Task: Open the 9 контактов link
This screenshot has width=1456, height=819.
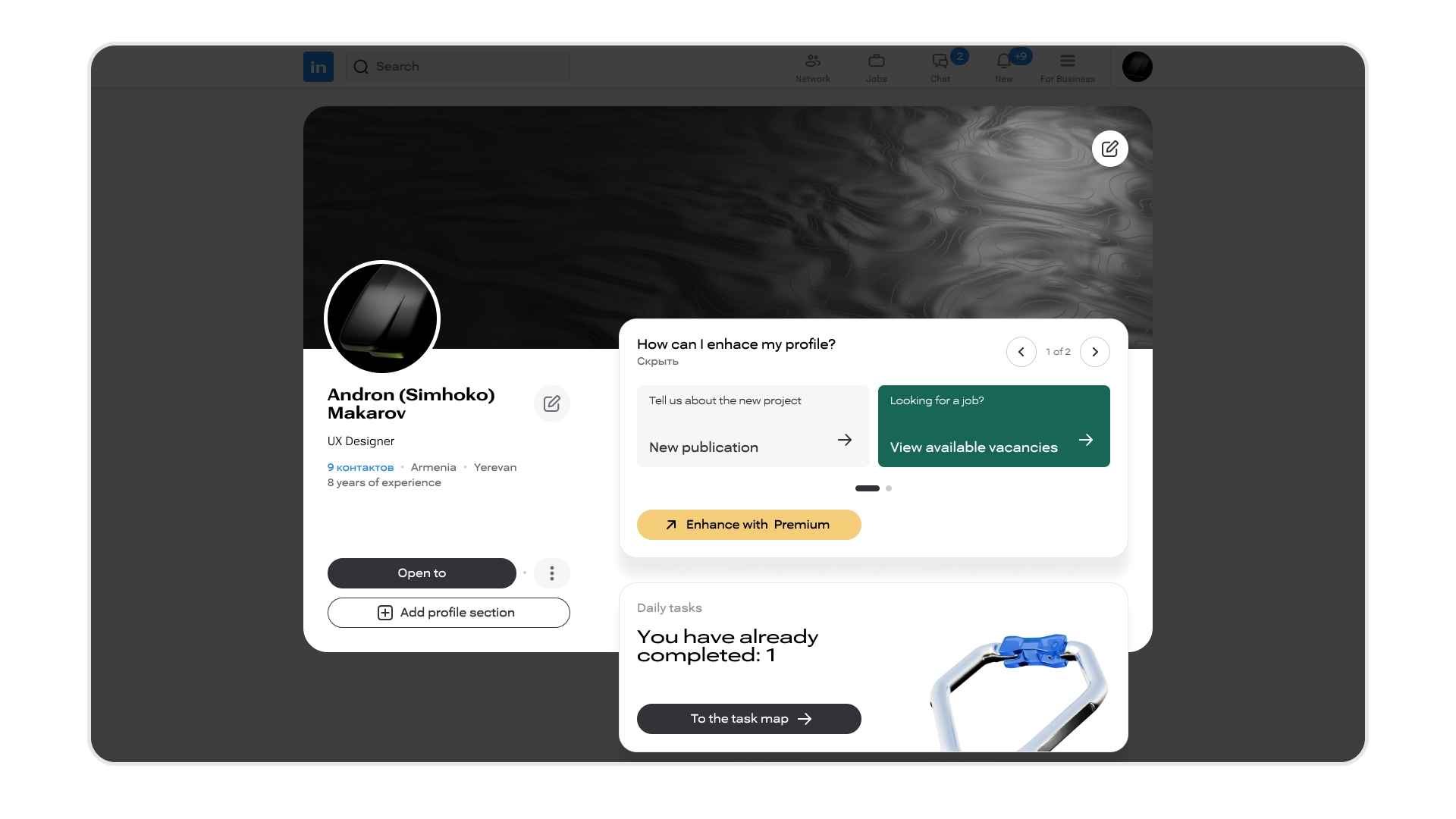Action: [x=361, y=468]
